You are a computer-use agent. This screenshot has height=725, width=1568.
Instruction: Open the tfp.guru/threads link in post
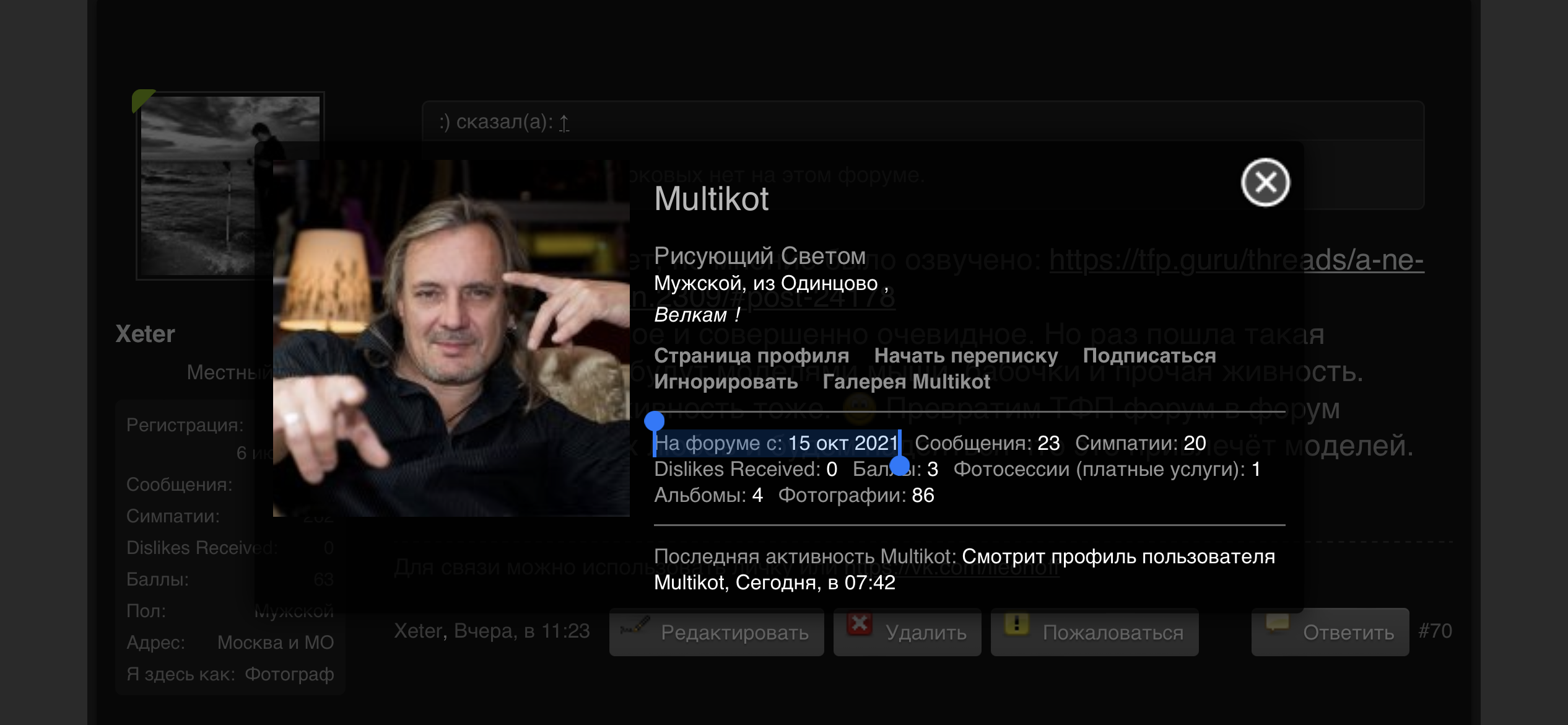(x=1236, y=260)
